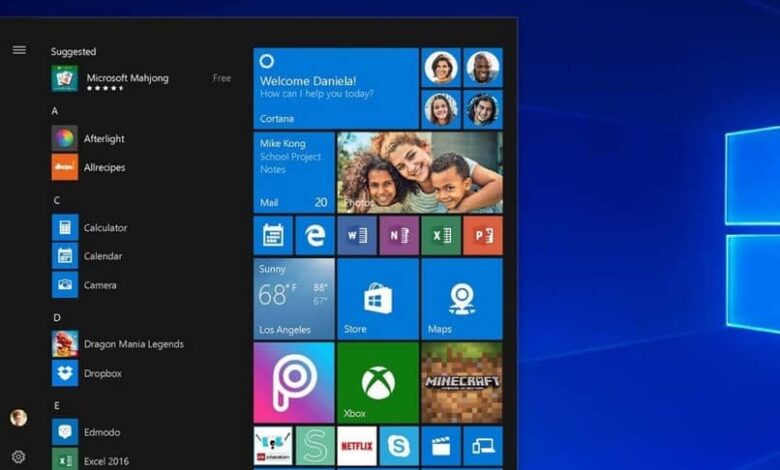
Task: Jump to letter A in the app list
Action: [55, 111]
